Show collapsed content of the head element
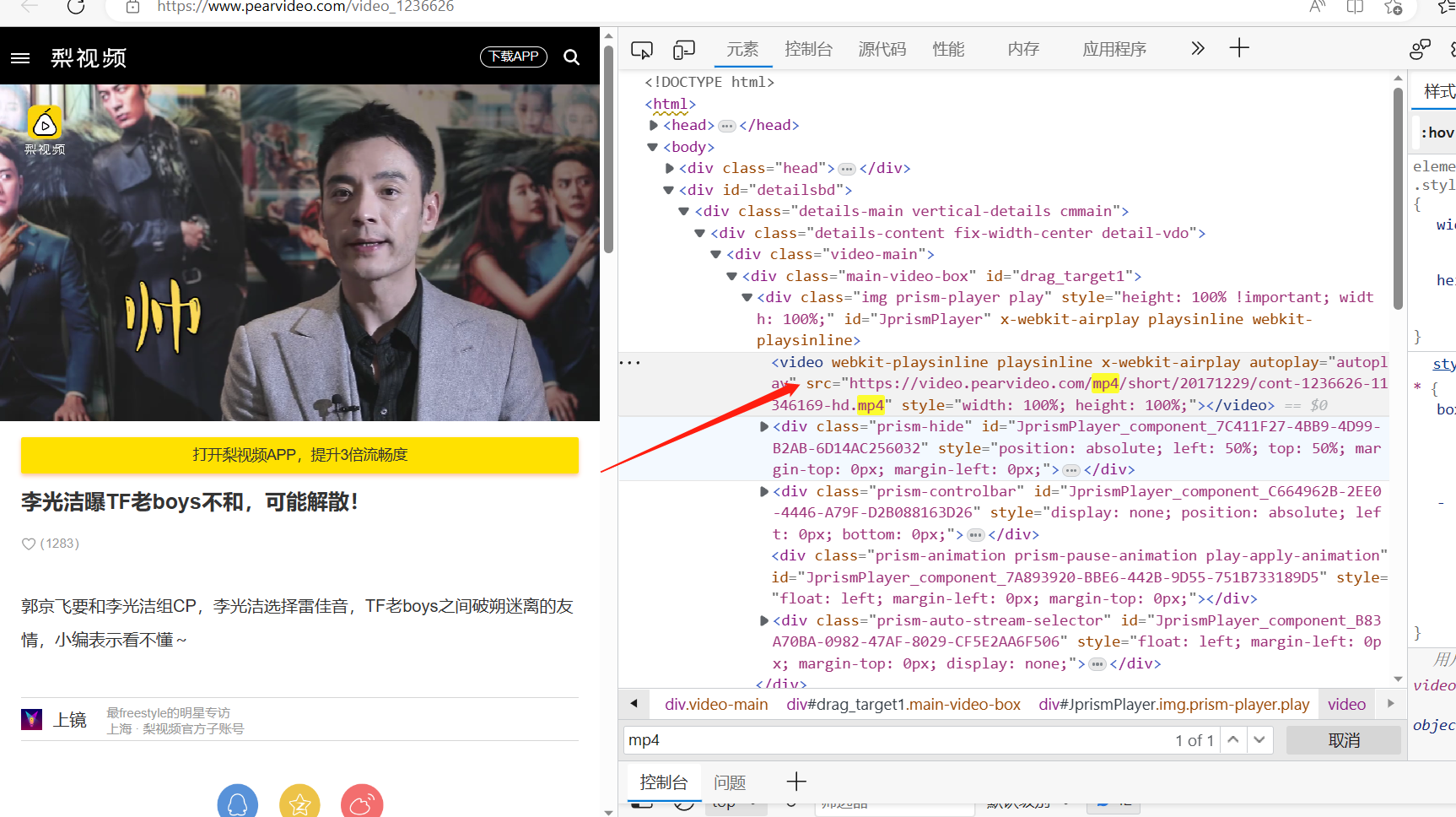The width and height of the screenshot is (1456, 817). point(727,126)
